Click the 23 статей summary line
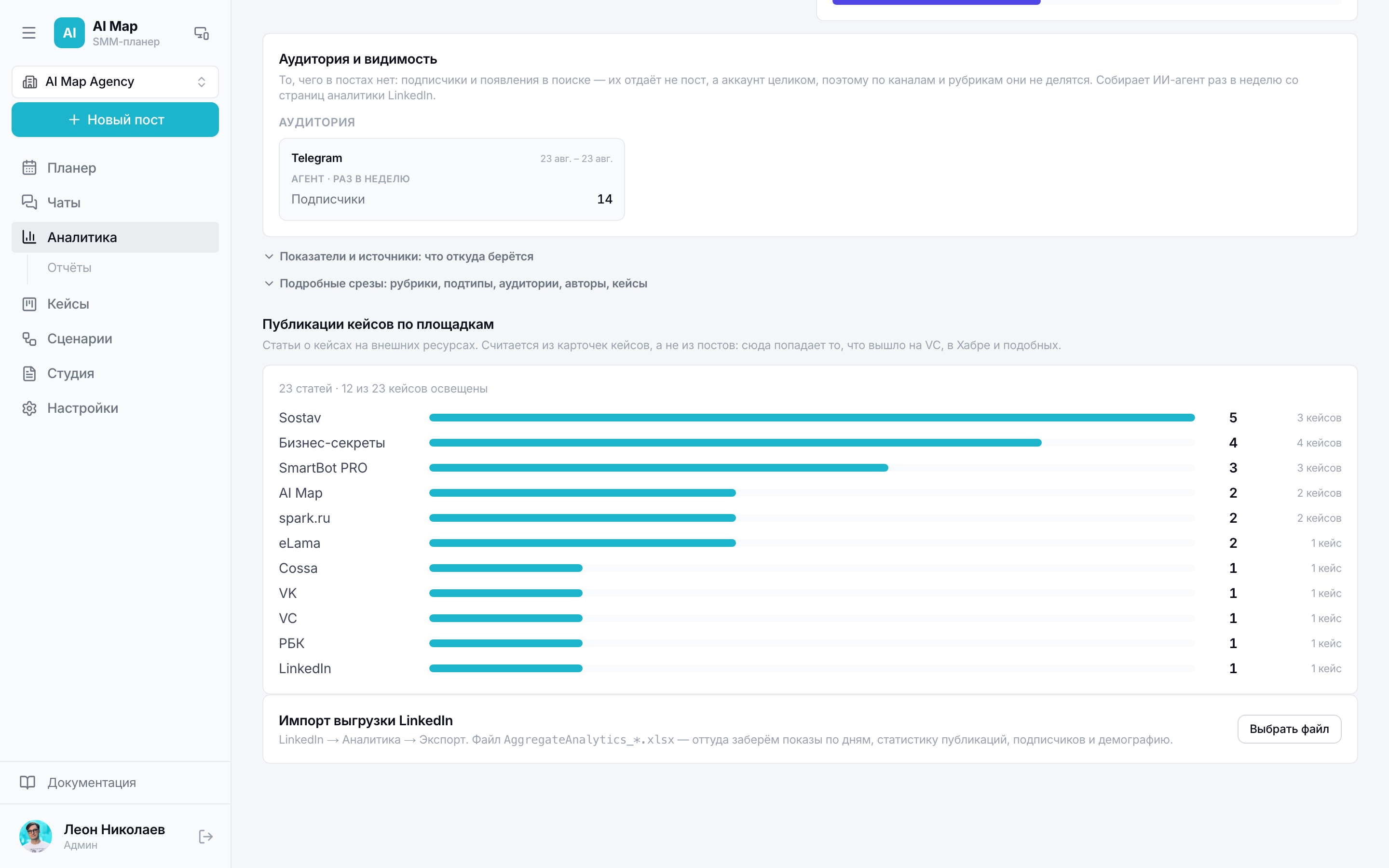The image size is (1389, 868). click(383, 388)
